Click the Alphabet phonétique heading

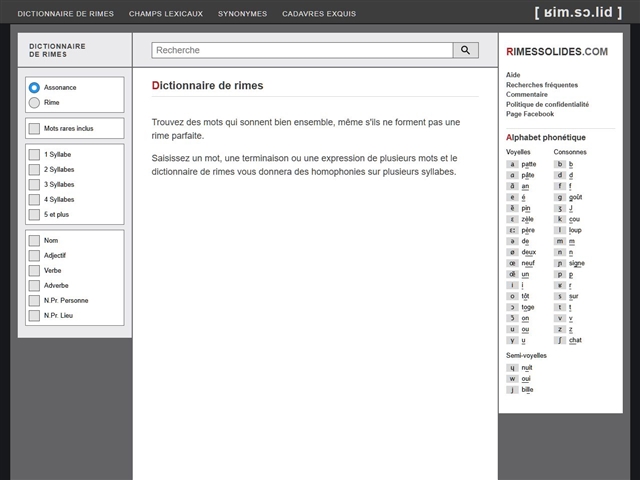point(546,138)
